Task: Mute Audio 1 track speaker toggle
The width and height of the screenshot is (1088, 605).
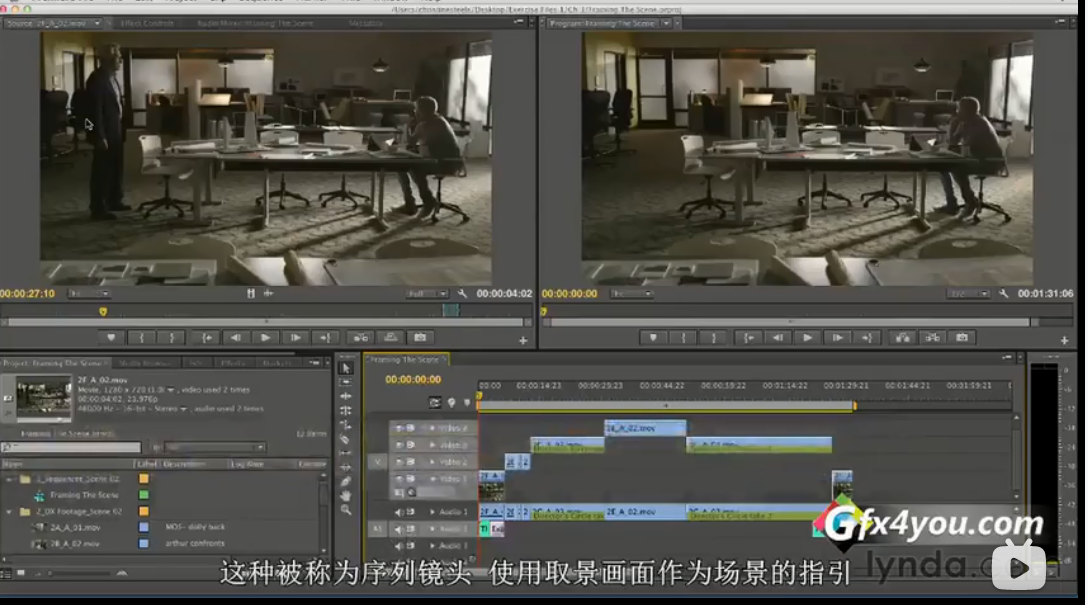Action: pos(401,512)
